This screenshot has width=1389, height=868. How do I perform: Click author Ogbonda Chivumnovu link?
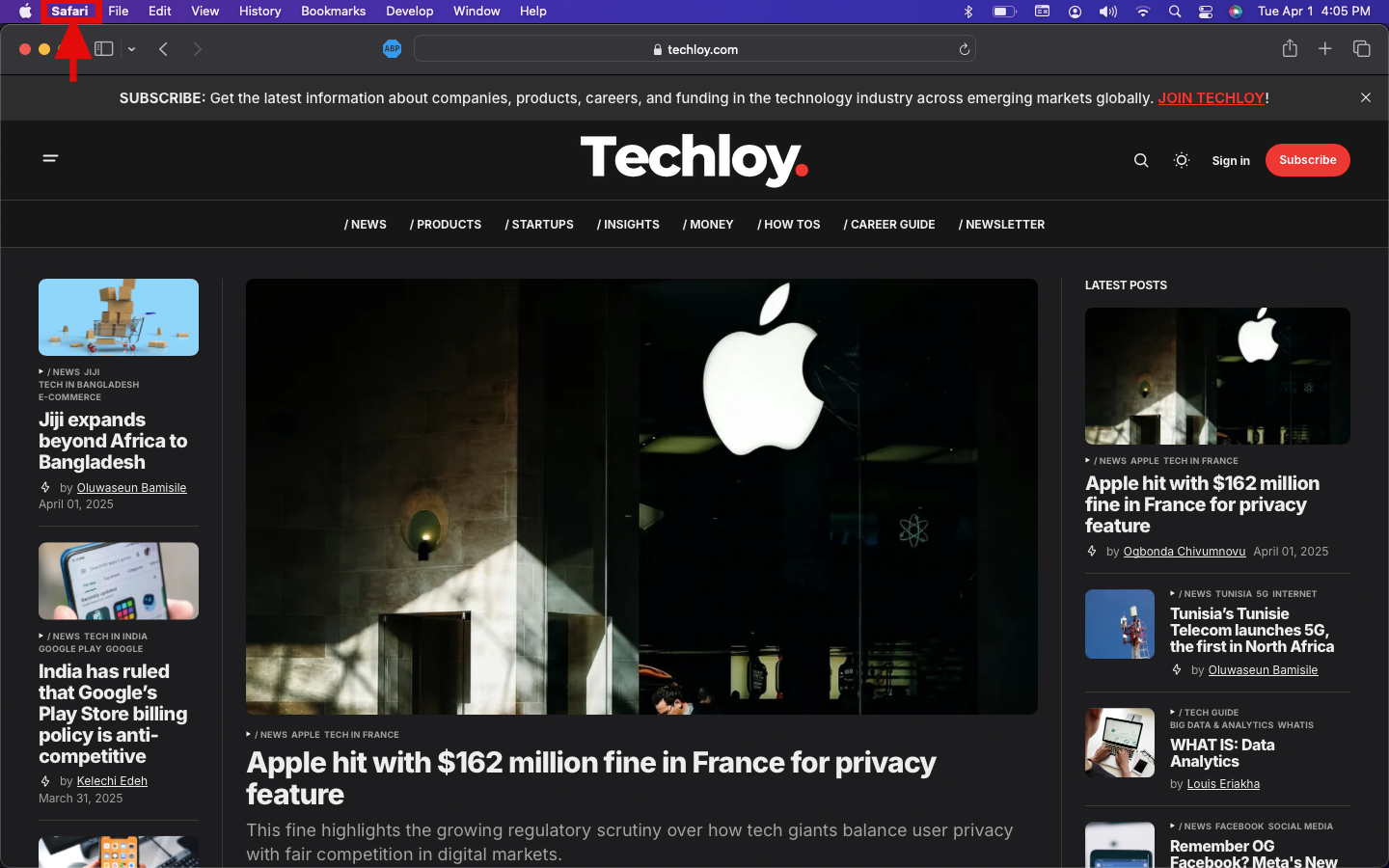click(x=1185, y=552)
